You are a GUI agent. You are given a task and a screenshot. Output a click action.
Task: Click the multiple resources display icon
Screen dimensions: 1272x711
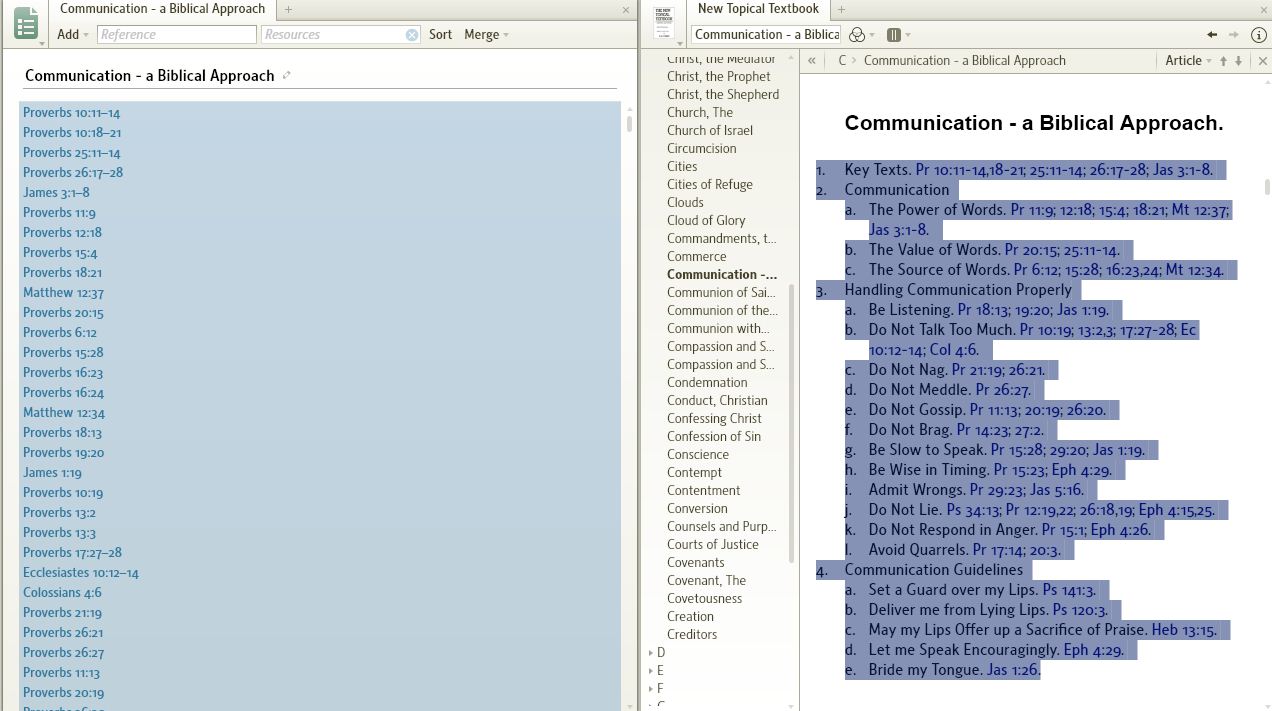(892, 34)
